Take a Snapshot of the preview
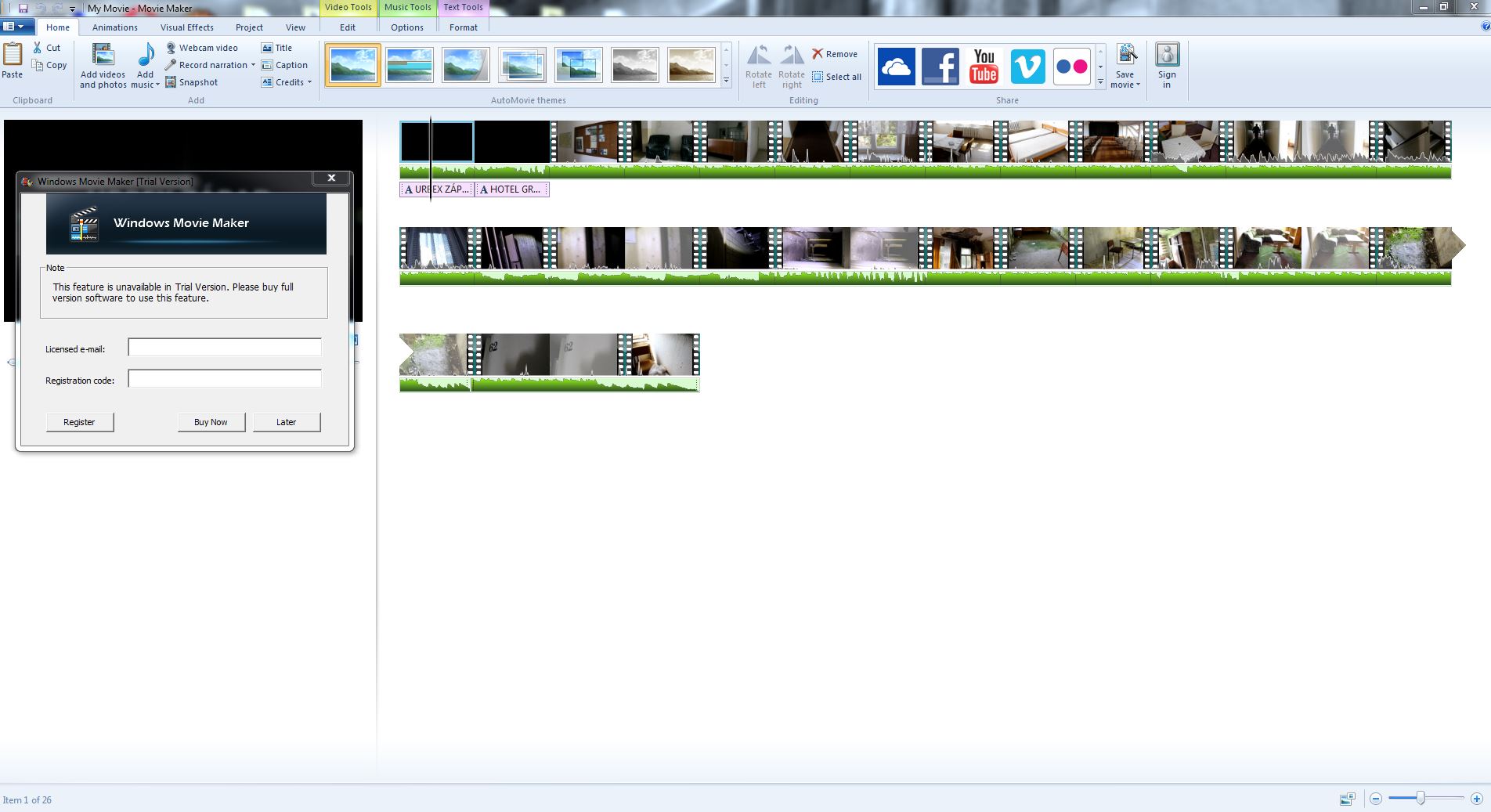The height and width of the screenshot is (812, 1491). click(x=192, y=82)
